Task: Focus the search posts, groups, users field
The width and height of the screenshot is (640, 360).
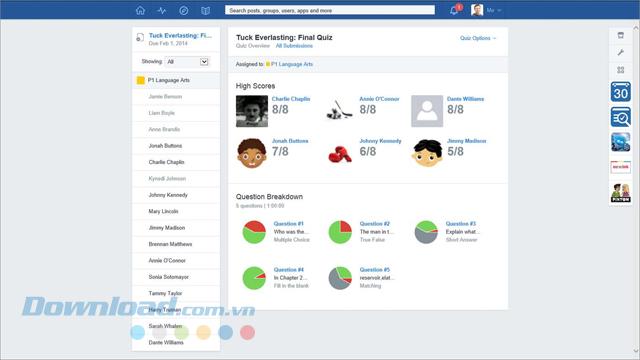Action: pos(330,10)
